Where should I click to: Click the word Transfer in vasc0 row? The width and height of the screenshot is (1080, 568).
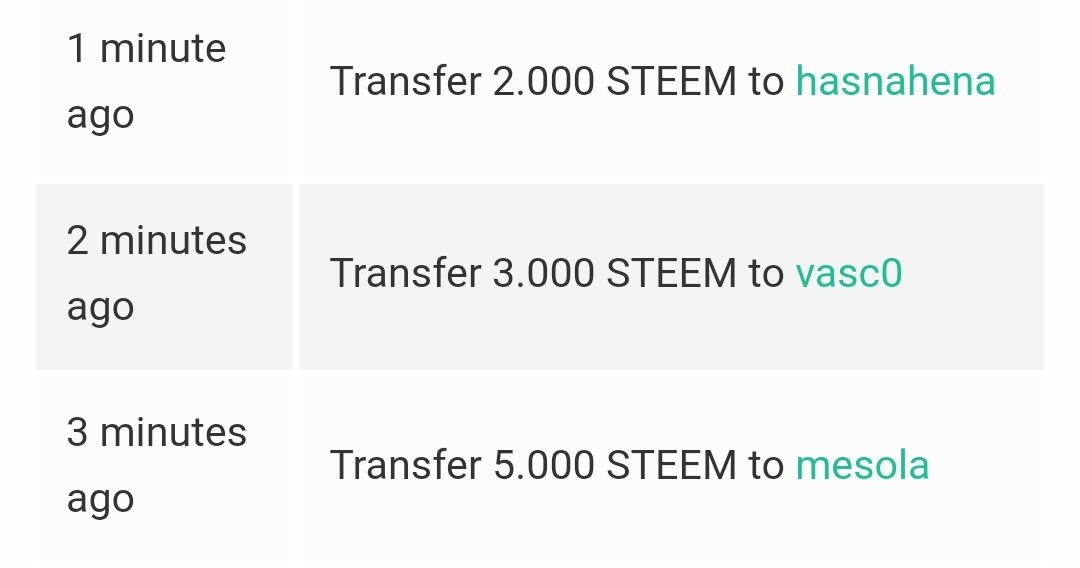tap(406, 273)
